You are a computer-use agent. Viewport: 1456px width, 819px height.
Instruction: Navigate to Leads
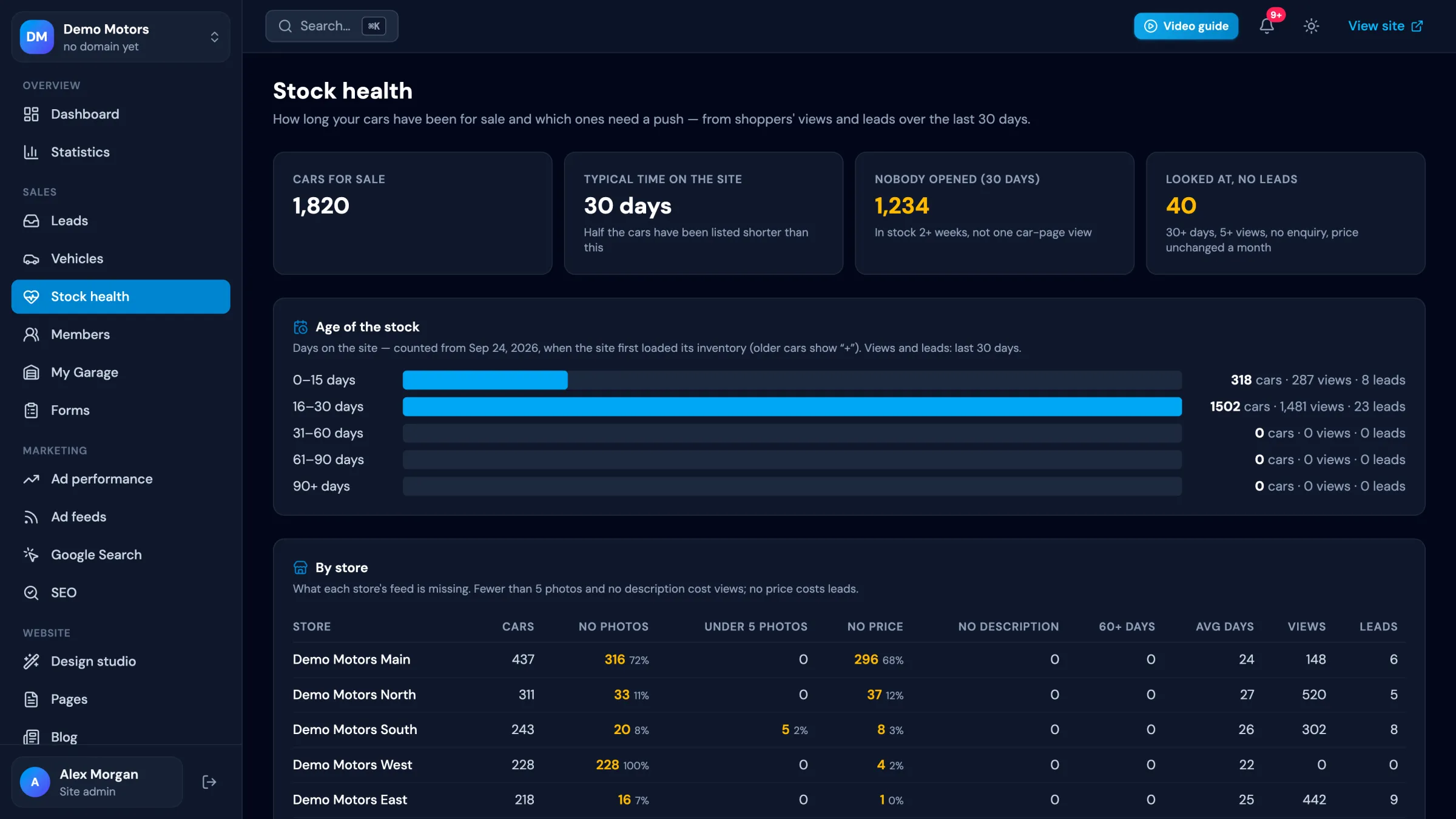tap(121, 221)
